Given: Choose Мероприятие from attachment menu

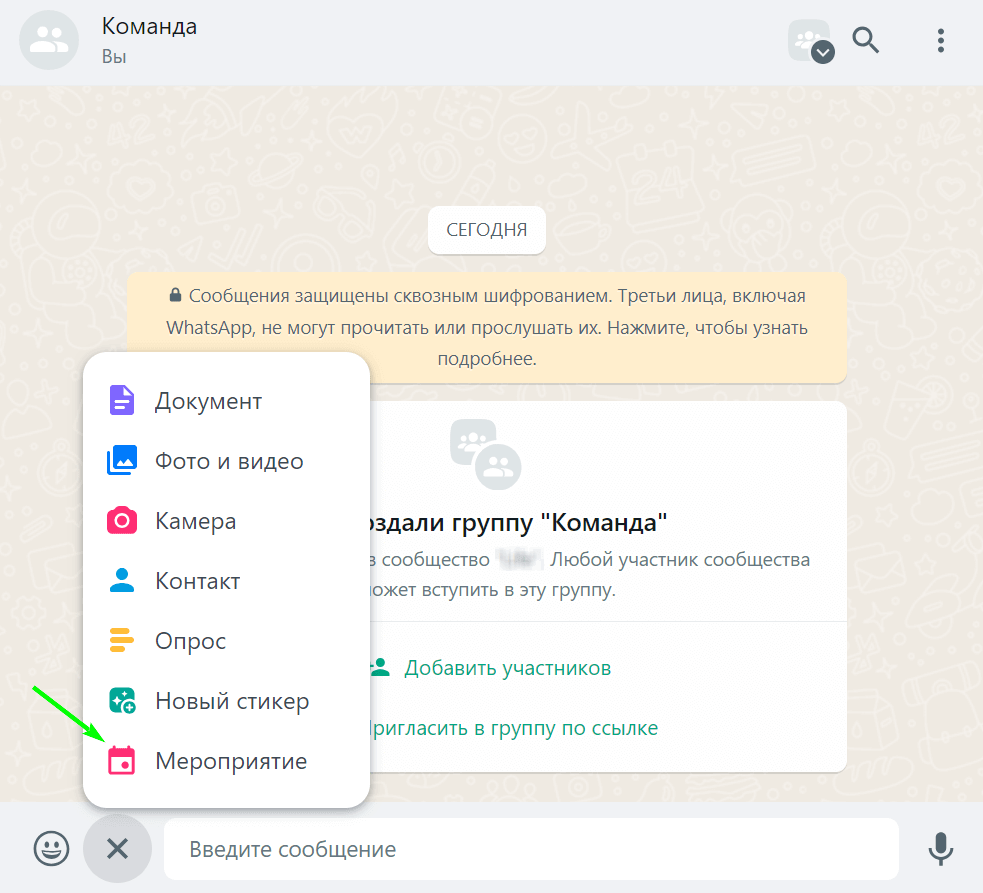Looking at the screenshot, I should [226, 761].
